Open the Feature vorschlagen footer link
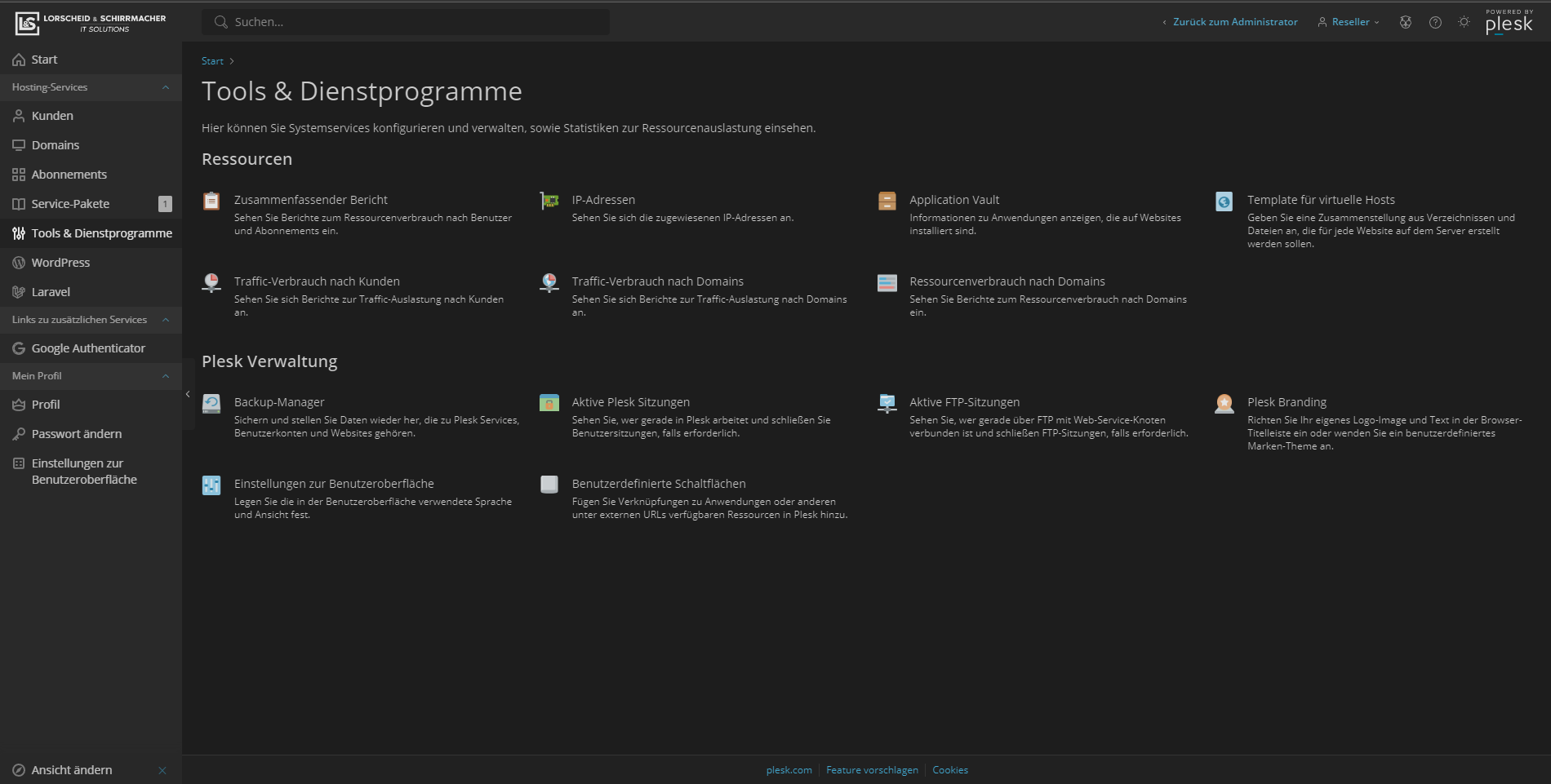Screen dimensions: 1551x784 coord(872,770)
